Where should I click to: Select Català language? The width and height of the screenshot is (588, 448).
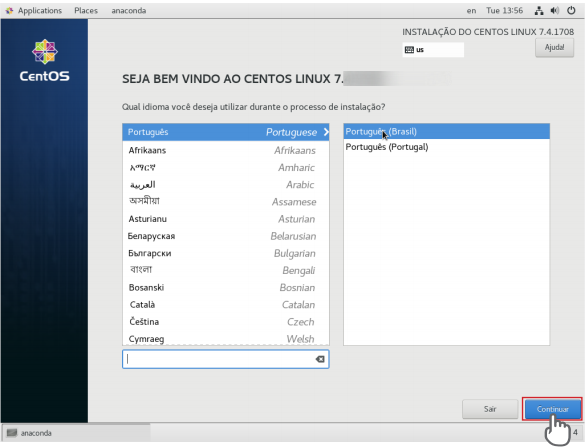coord(226,305)
